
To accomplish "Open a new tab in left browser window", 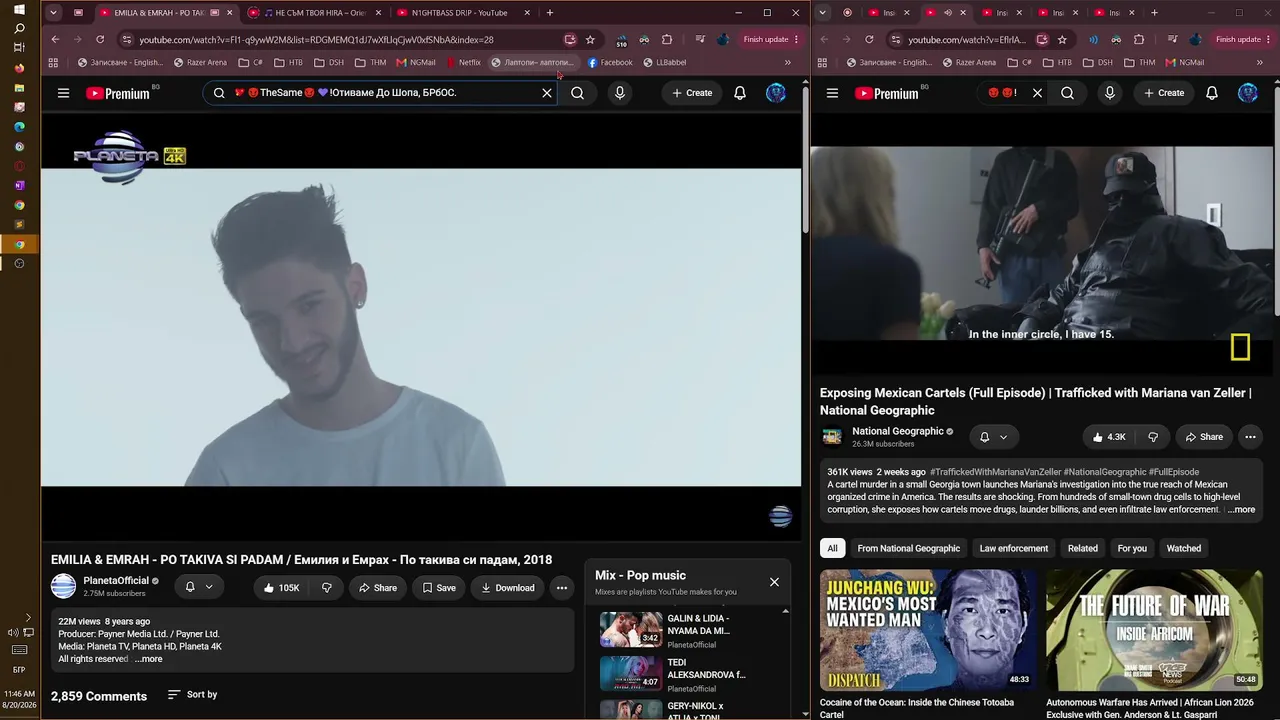I will [x=550, y=13].
